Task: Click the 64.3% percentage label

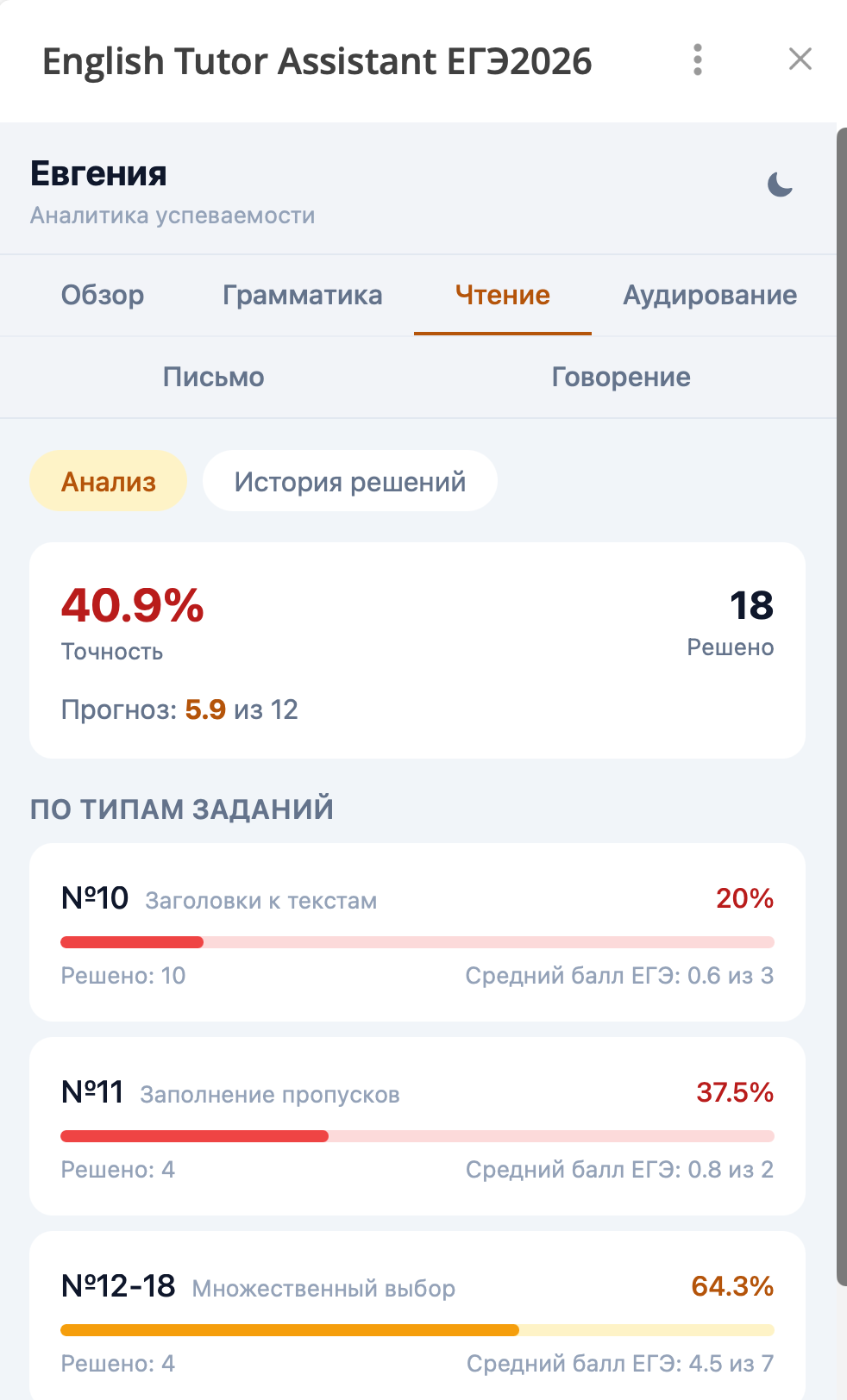Action: (732, 1287)
